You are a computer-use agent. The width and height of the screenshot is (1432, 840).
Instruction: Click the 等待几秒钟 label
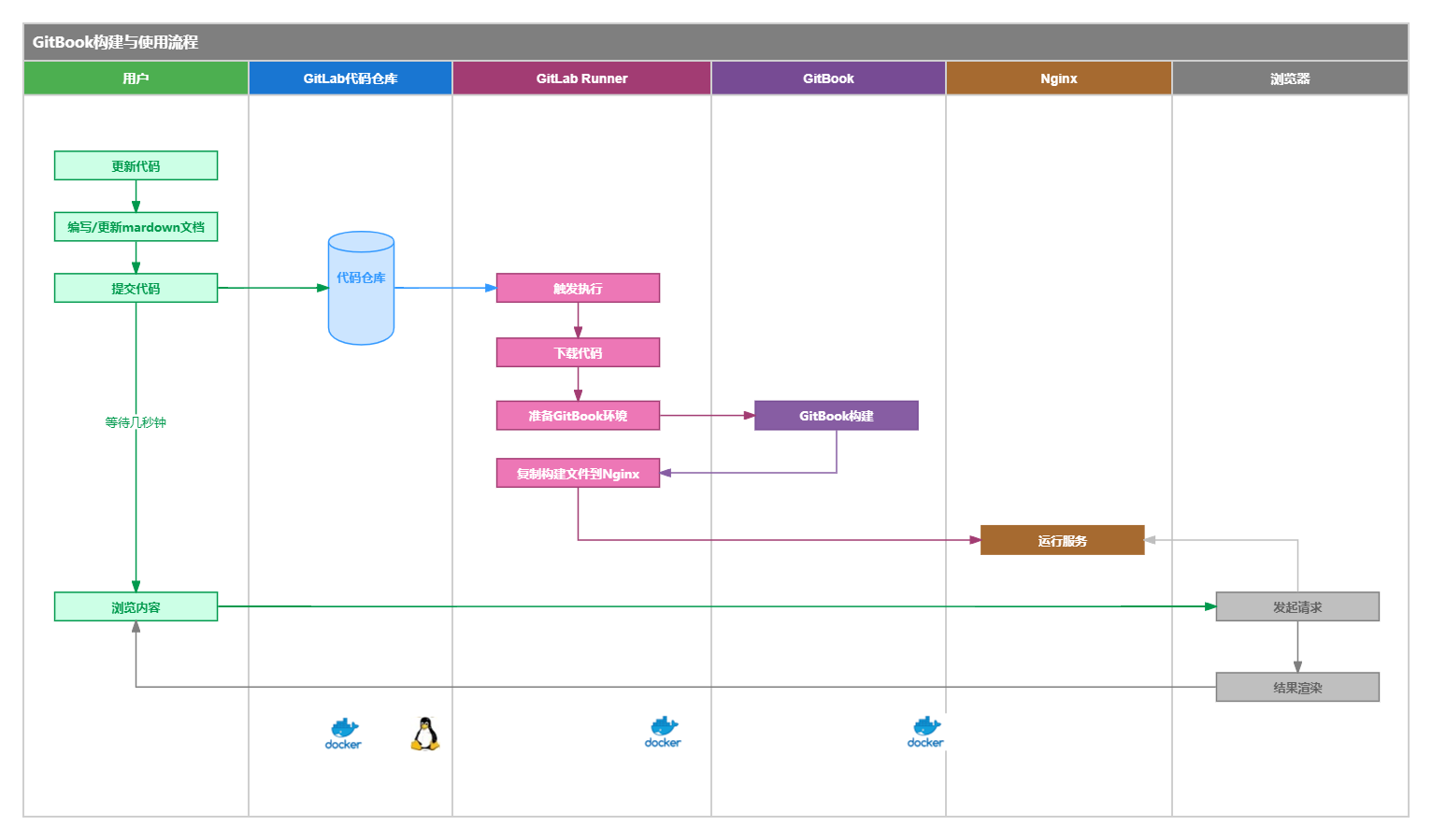(136, 422)
